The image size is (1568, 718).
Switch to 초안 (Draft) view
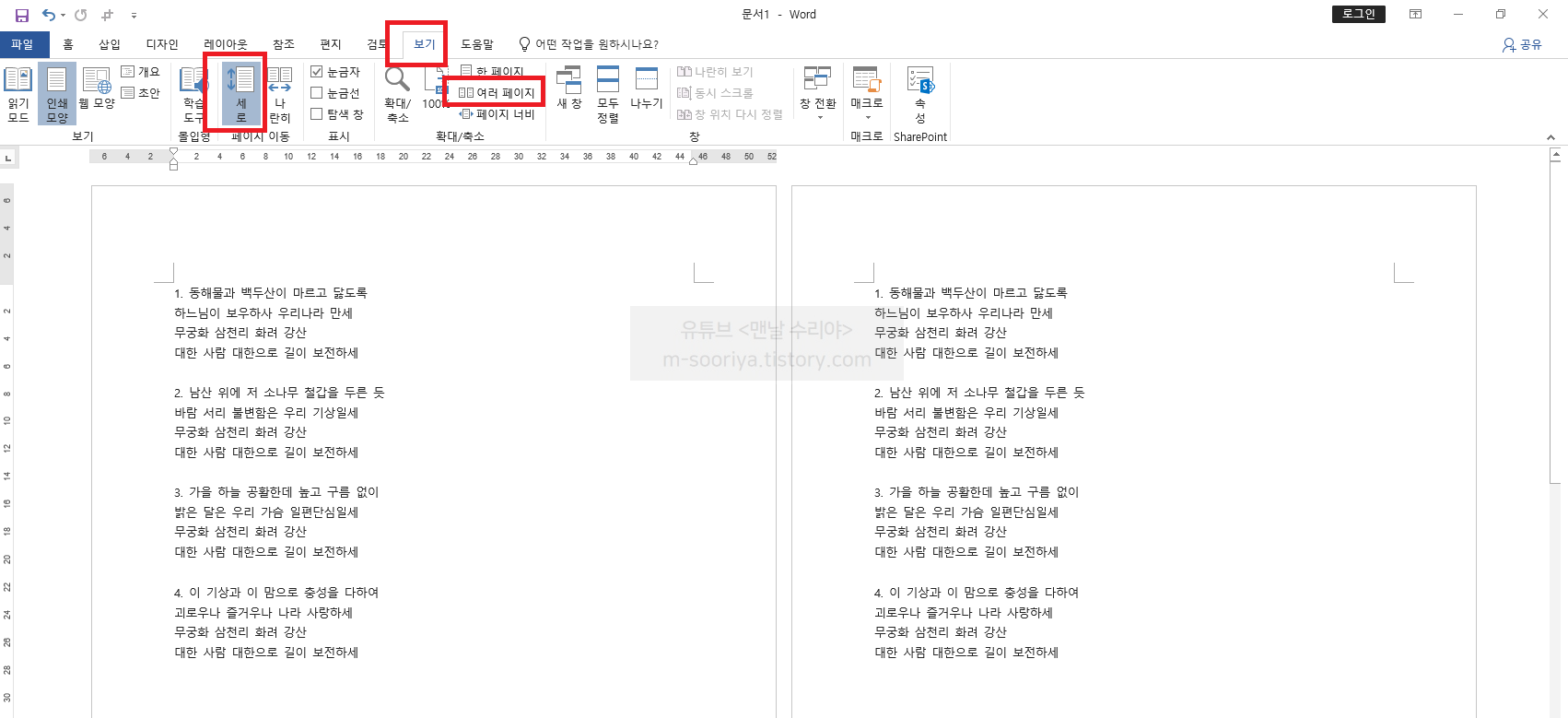pos(141,93)
